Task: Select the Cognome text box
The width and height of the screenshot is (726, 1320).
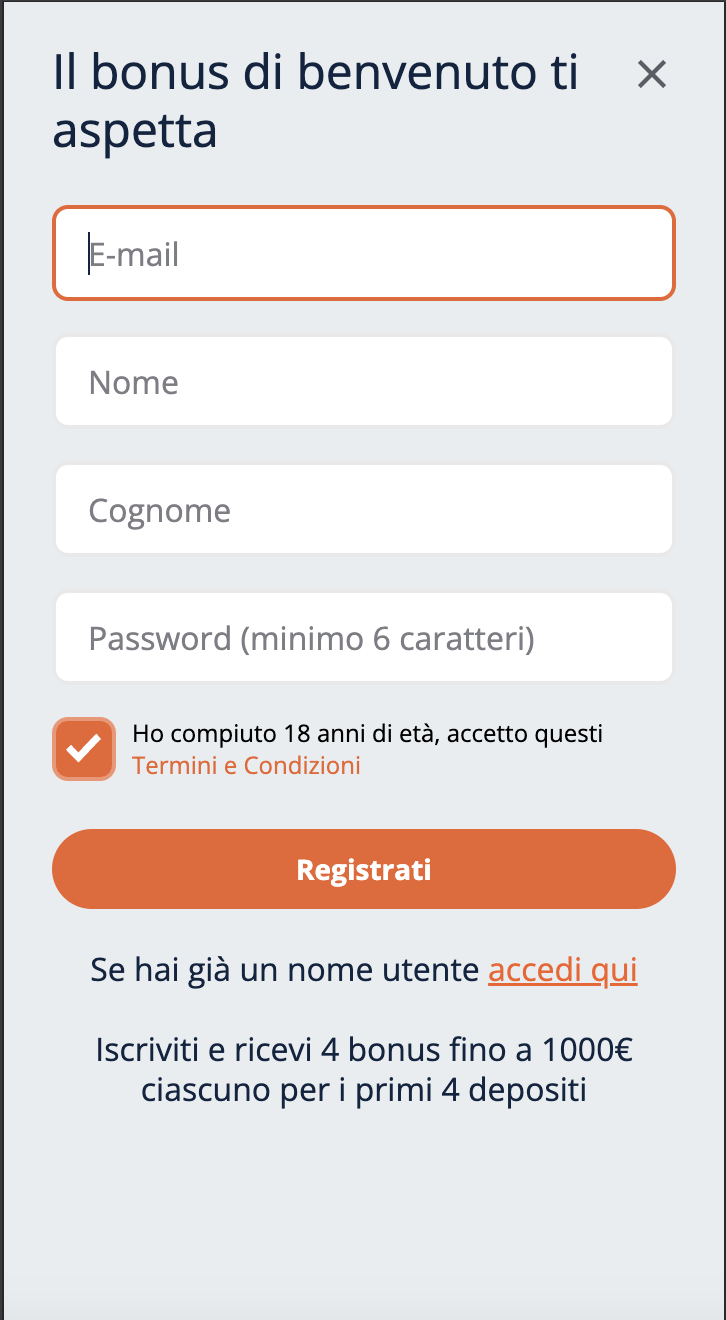Action: [x=364, y=509]
